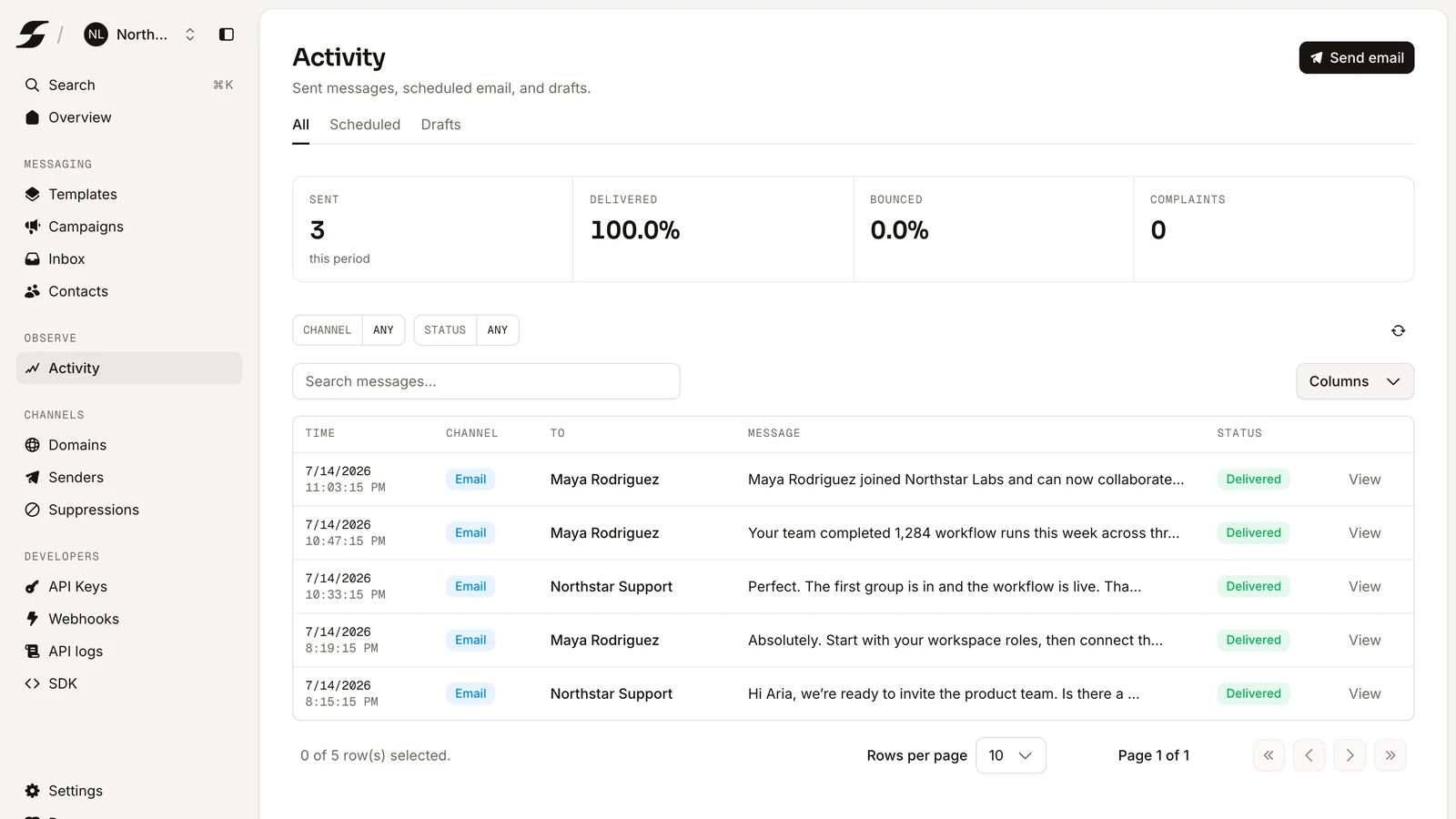The width and height of the screenshot is (1456, 819).
Task: Click the Templates layers icon
Action: (x=32, y=194)
